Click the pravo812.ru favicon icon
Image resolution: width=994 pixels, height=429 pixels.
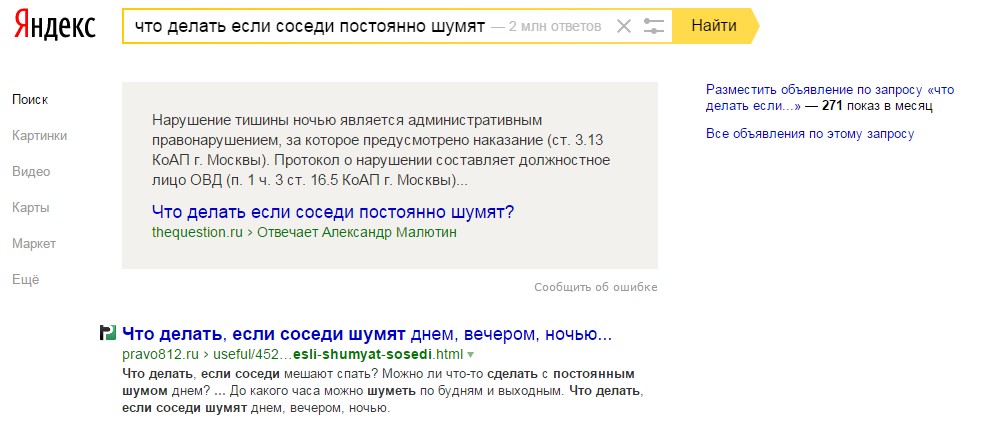click(x=108, y=333)
